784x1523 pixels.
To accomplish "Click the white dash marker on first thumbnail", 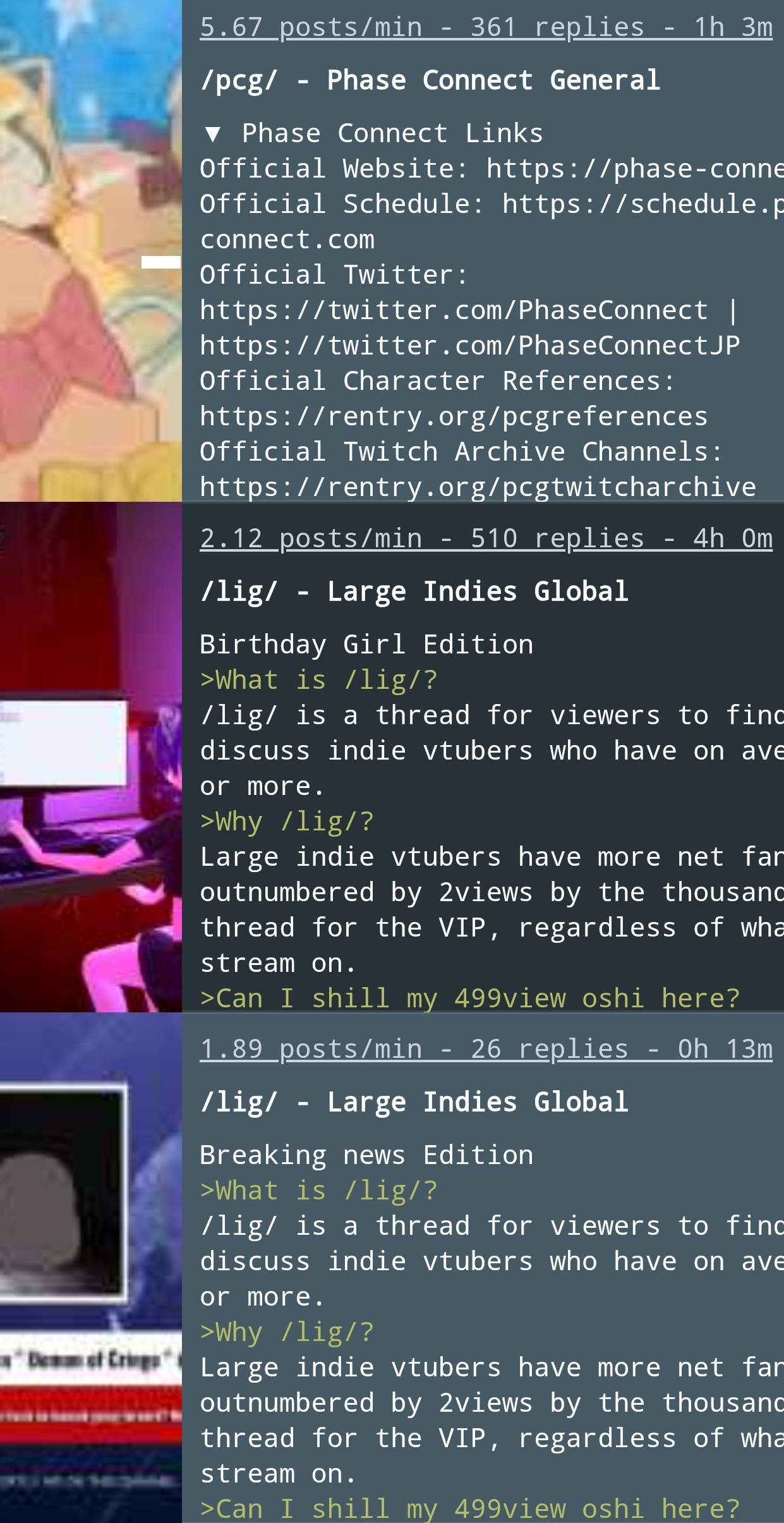I will click(x=161, y=262).
